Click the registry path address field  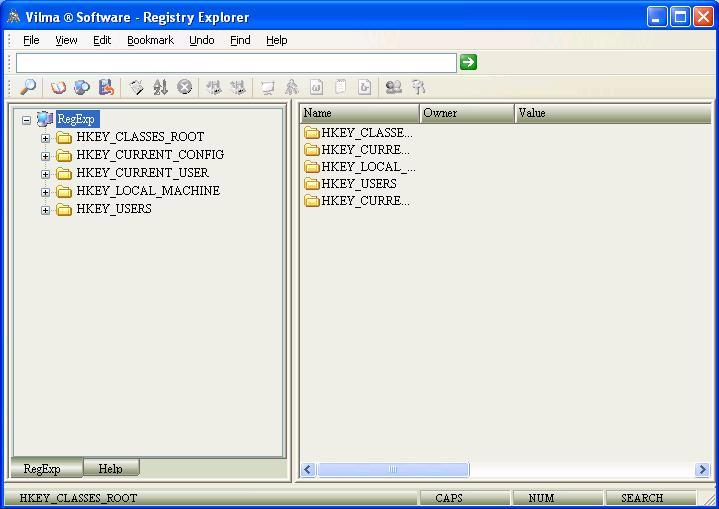coord(236,62)
